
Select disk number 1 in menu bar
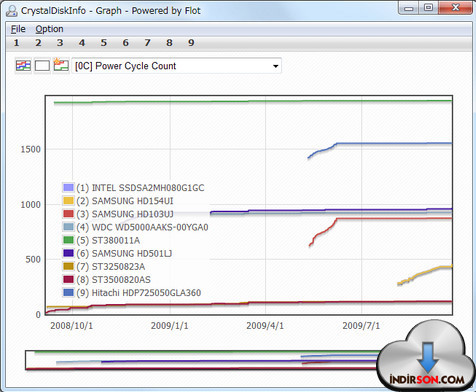tap(16, 43)
